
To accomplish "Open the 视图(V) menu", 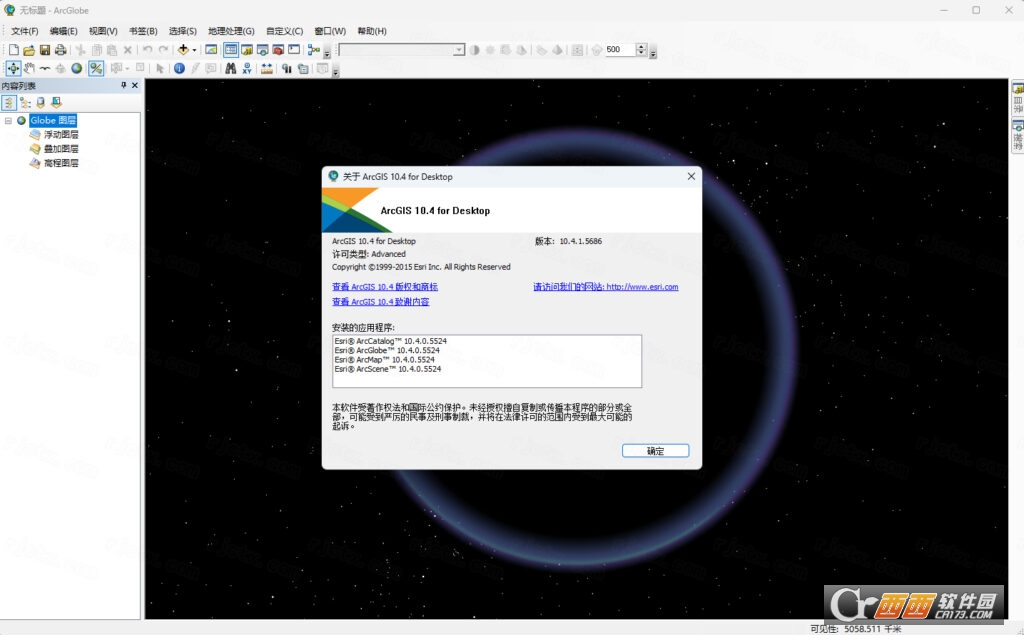I will coord(103,31).
